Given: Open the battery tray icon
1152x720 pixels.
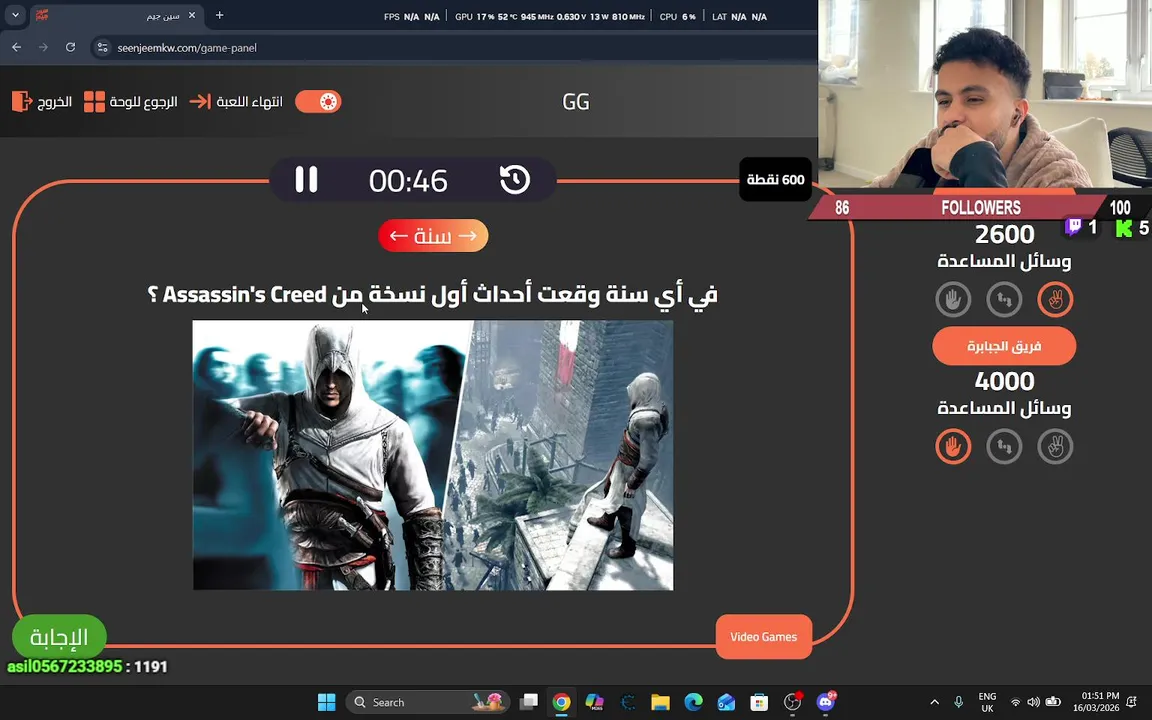Looking at the screenshot, I should click(1053, 702).
